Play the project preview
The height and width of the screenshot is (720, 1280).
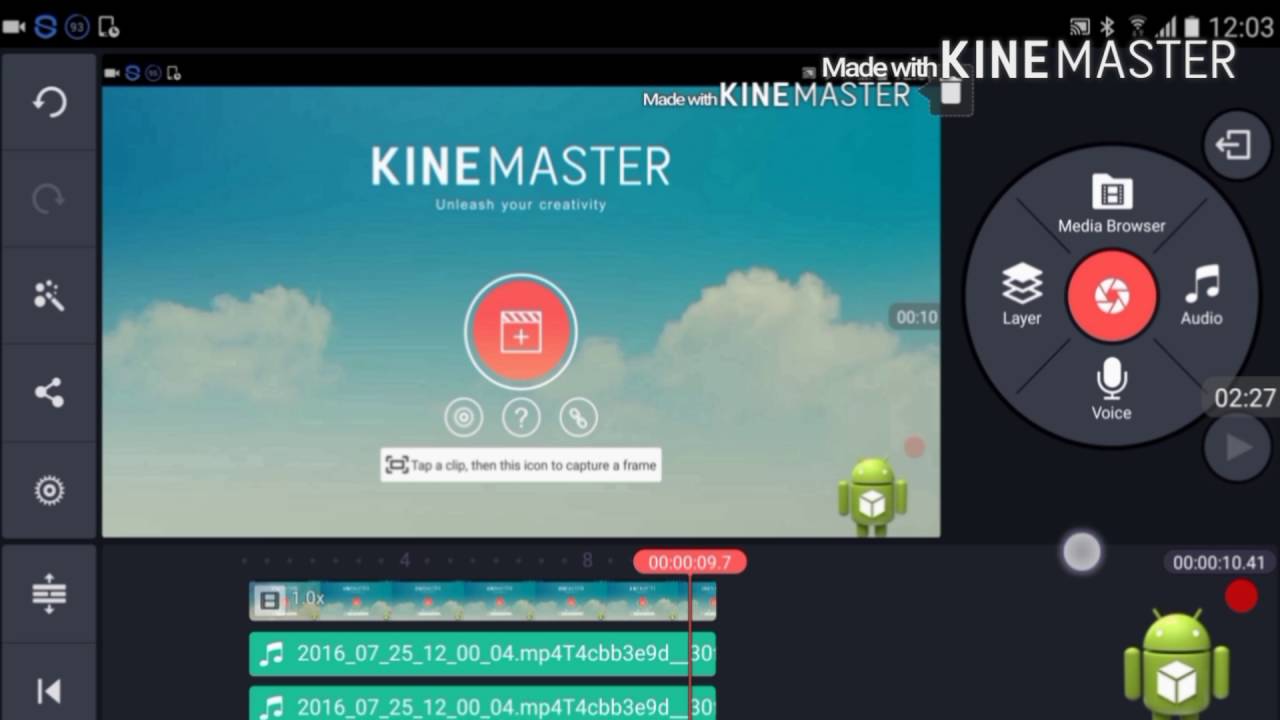pos(1237,447)
